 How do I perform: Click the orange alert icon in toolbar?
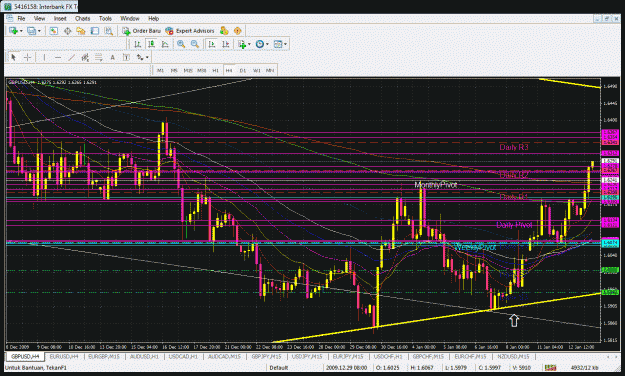click(x=238, y=31)
